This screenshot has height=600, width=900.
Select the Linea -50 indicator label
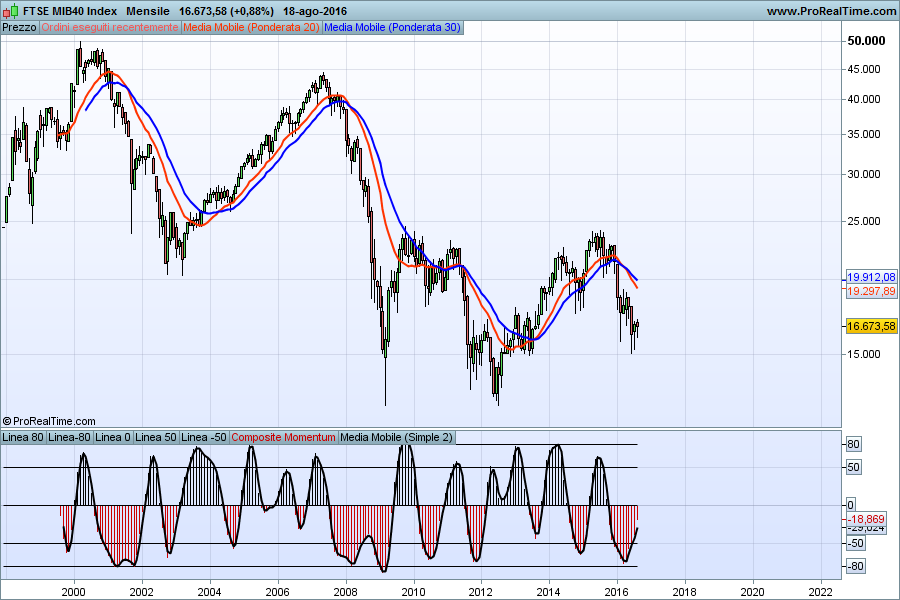click(x=204, y=438)
